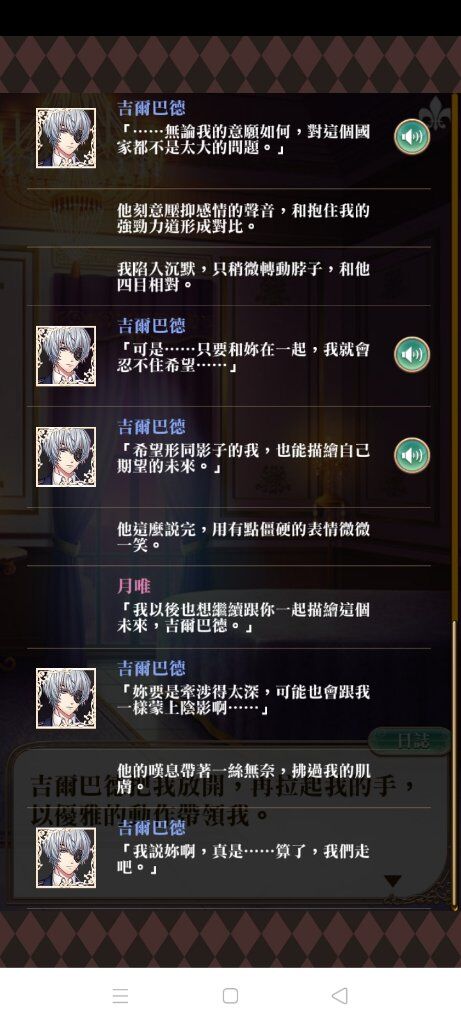This screenshot has height=1024, width=461.
Task: Tap portrait beside 期望的未來 line
Action: coord(66,456)
